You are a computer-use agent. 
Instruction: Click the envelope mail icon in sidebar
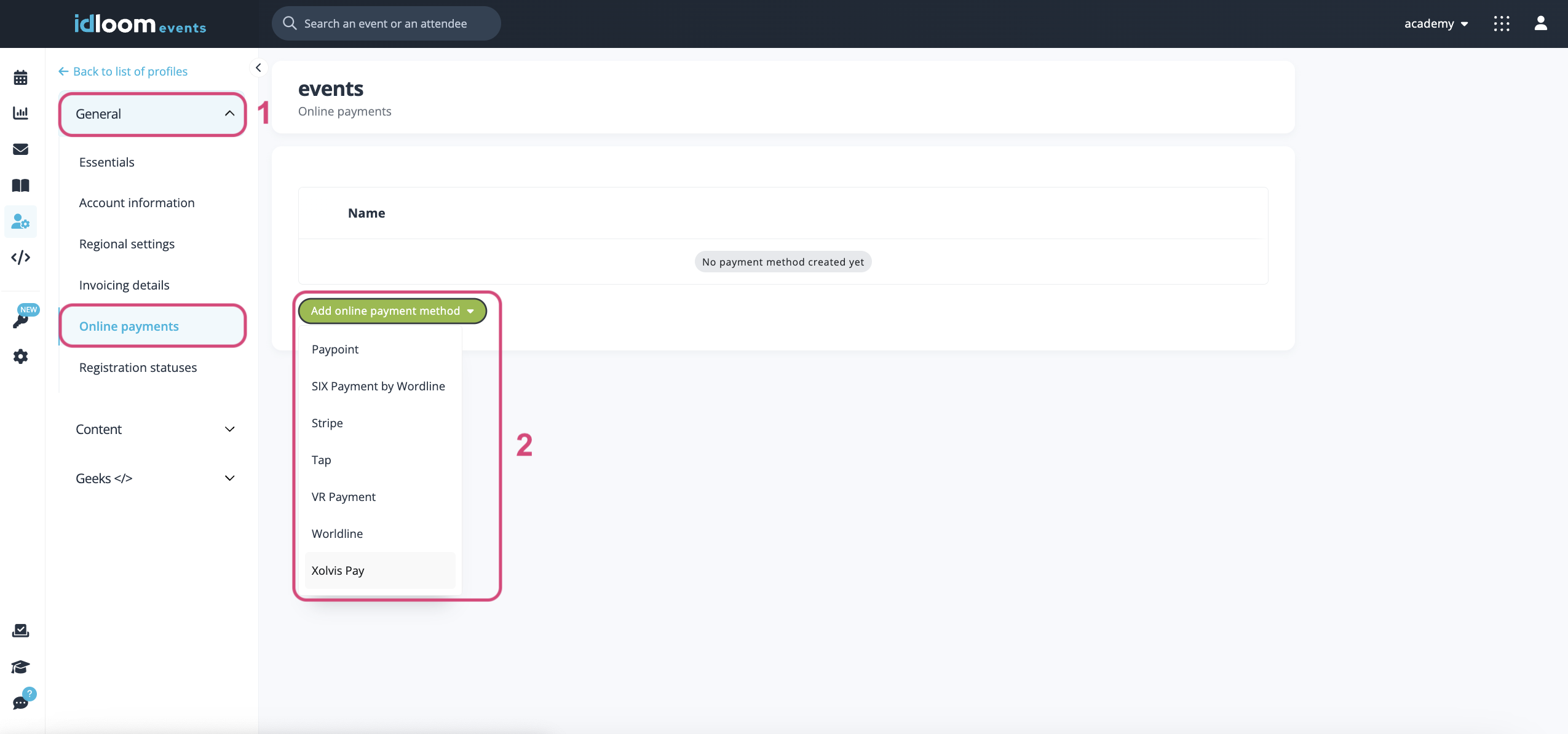pos(20,149)
